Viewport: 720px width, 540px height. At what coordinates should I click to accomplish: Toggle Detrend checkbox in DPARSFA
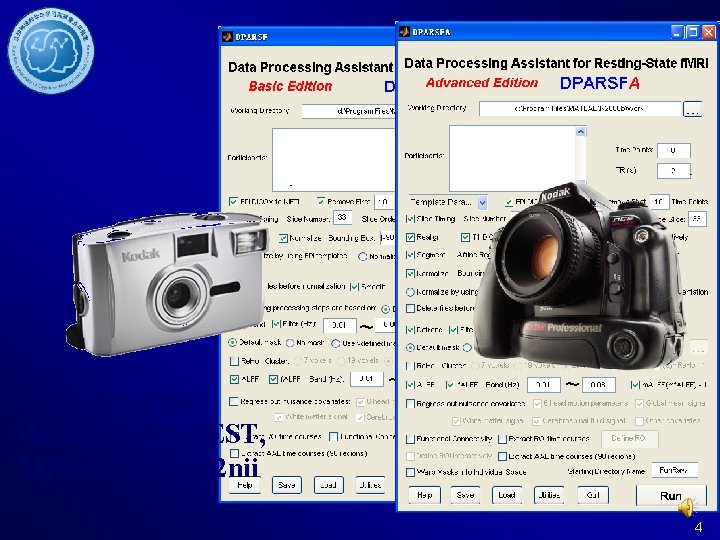coord(410,330)
